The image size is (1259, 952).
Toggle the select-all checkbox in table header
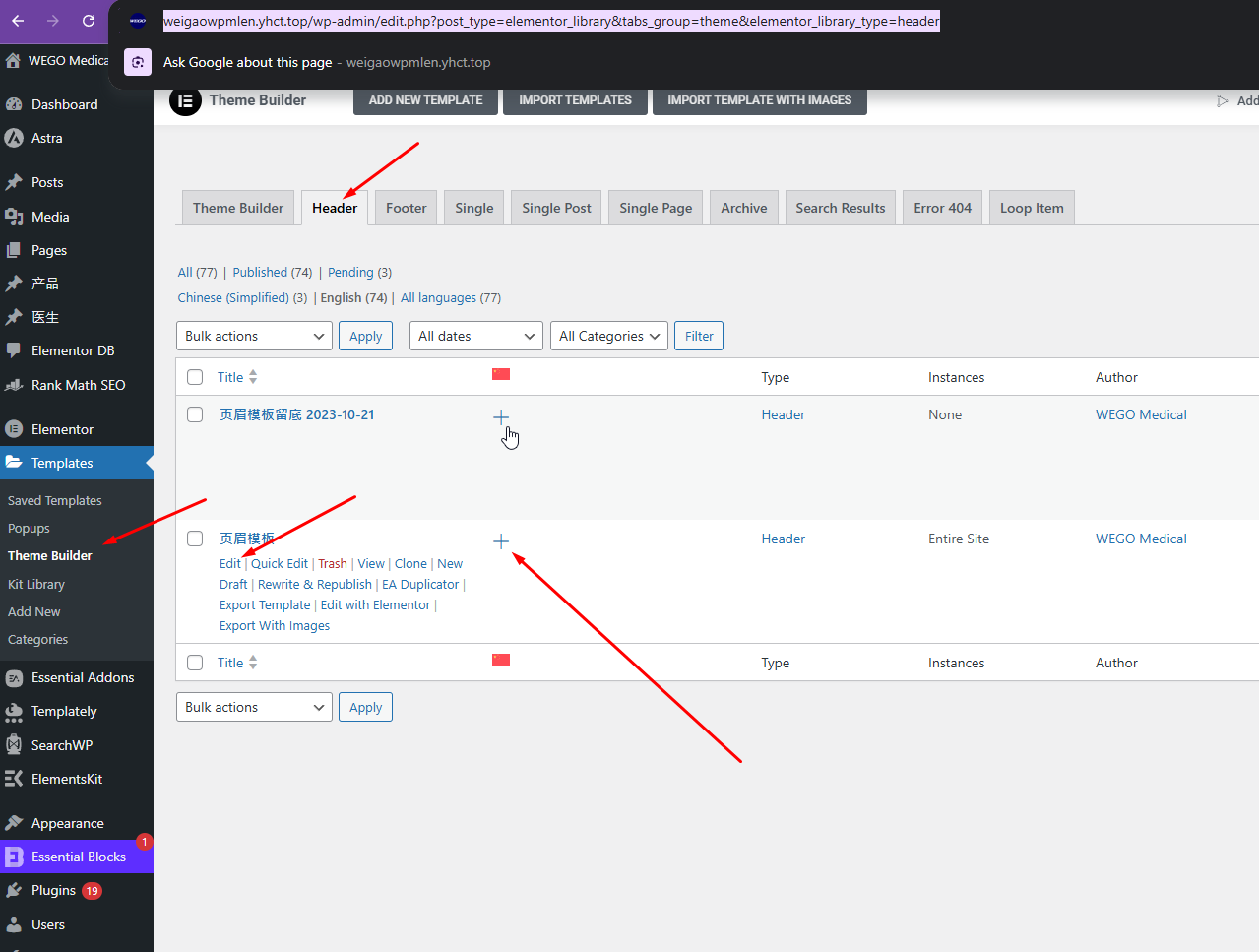coord(195,377)
